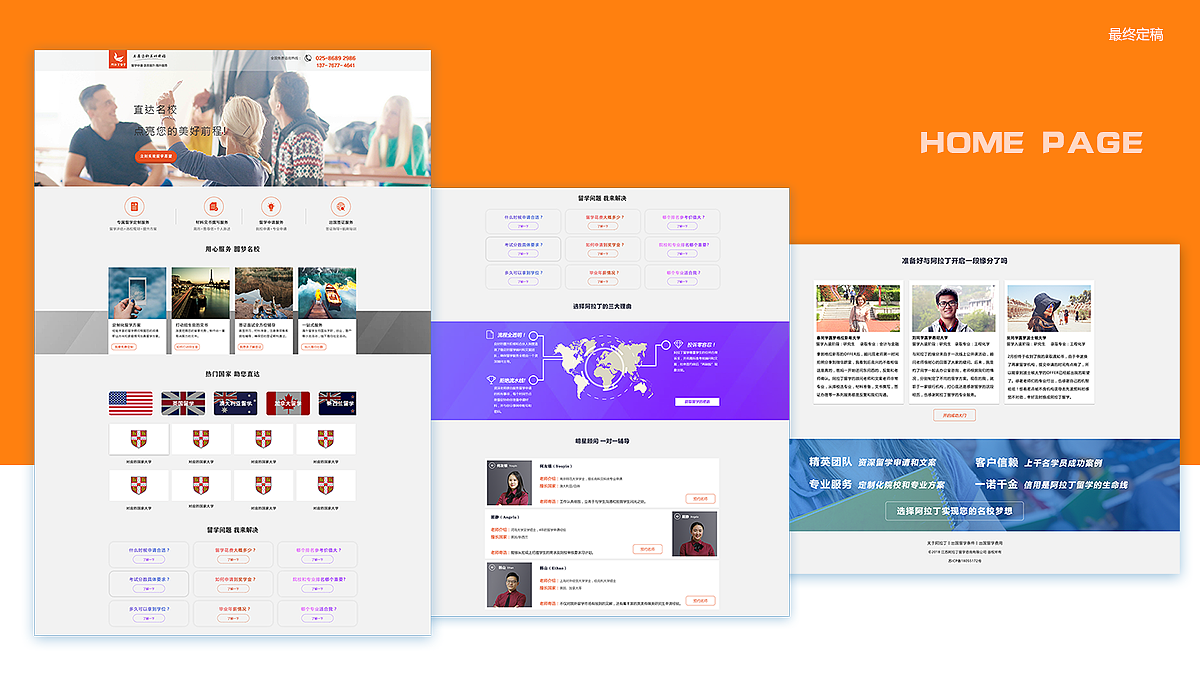Image resolution: width=1200 pixels, height=675 pixels.
Task: Click 用心服务 圆梦名校 section heading
Action: [232, 249]
